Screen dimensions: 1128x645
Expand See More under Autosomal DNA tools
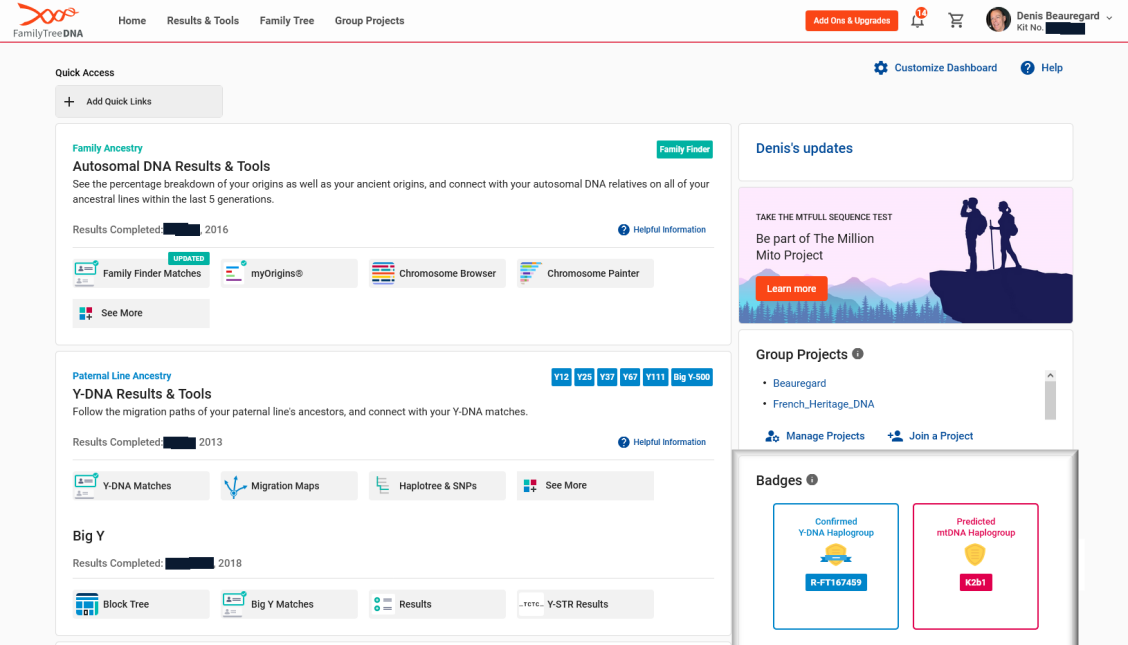[141, 313]
